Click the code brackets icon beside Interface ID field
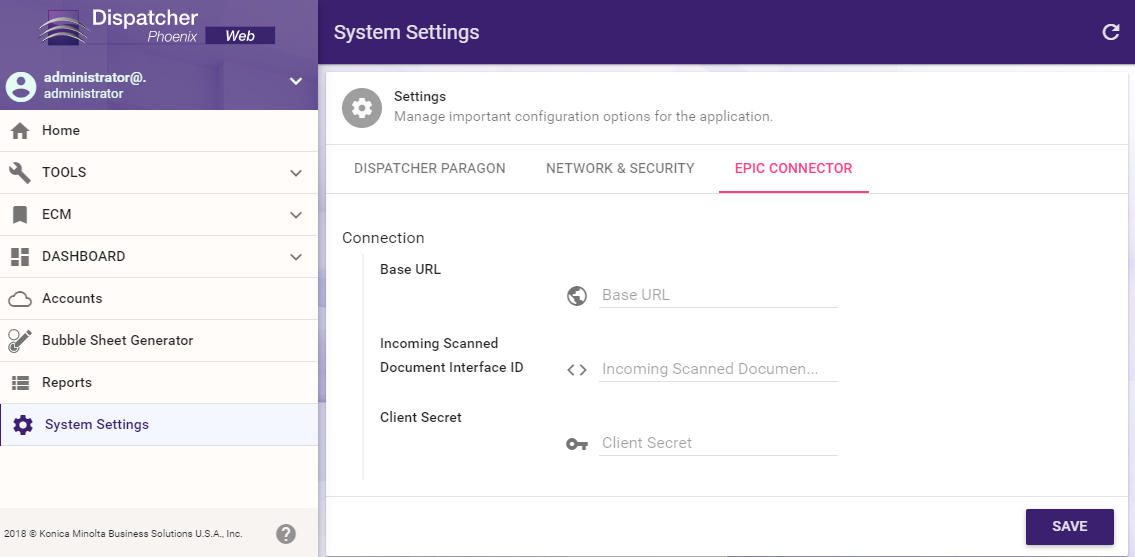 [577, 370]
